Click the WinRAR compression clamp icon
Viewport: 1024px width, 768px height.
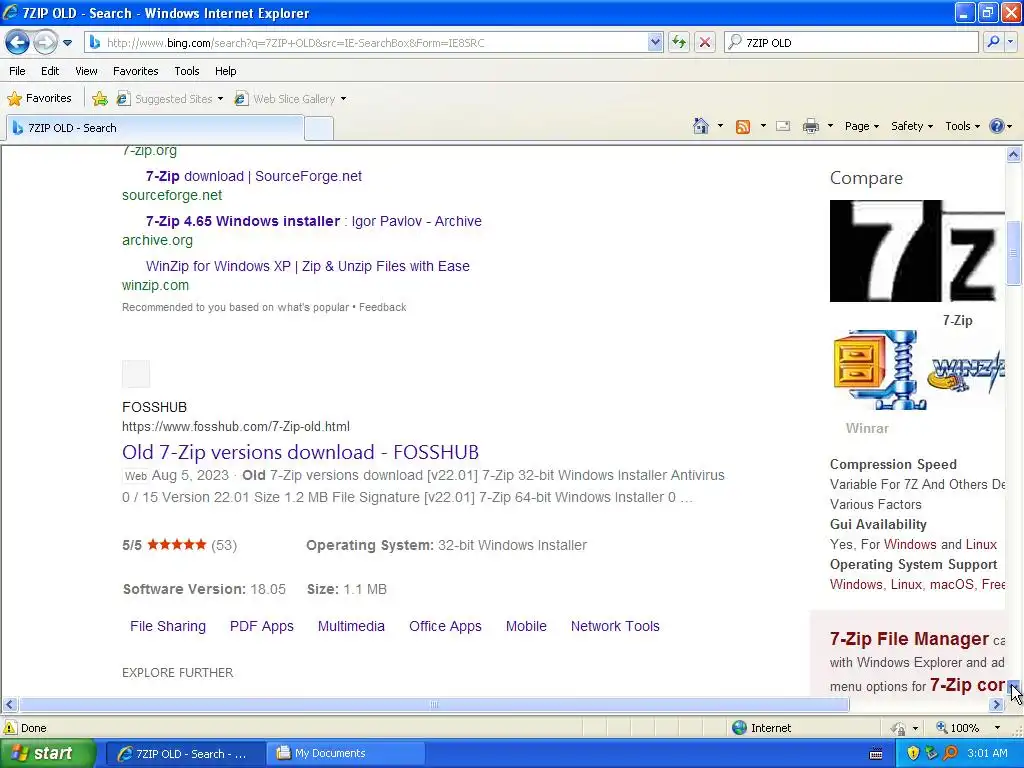point(878,370)
